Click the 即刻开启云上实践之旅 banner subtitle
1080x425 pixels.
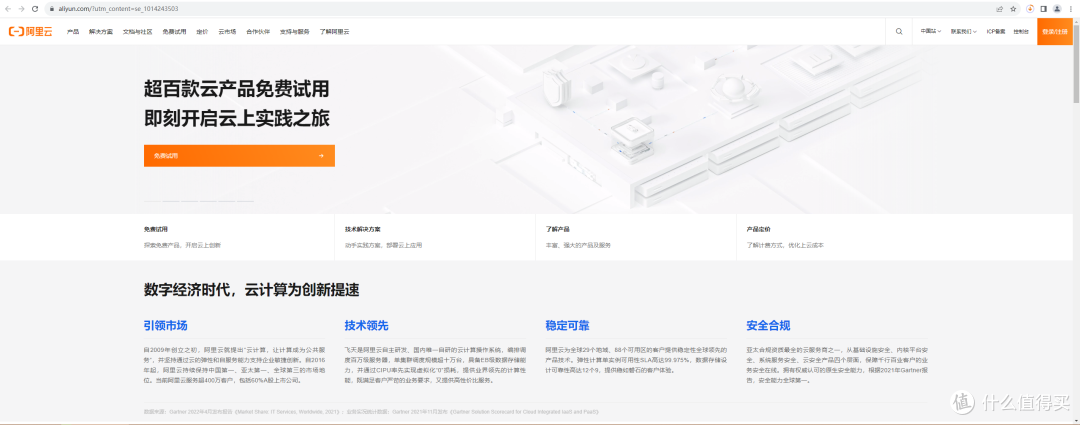(236, 118)
